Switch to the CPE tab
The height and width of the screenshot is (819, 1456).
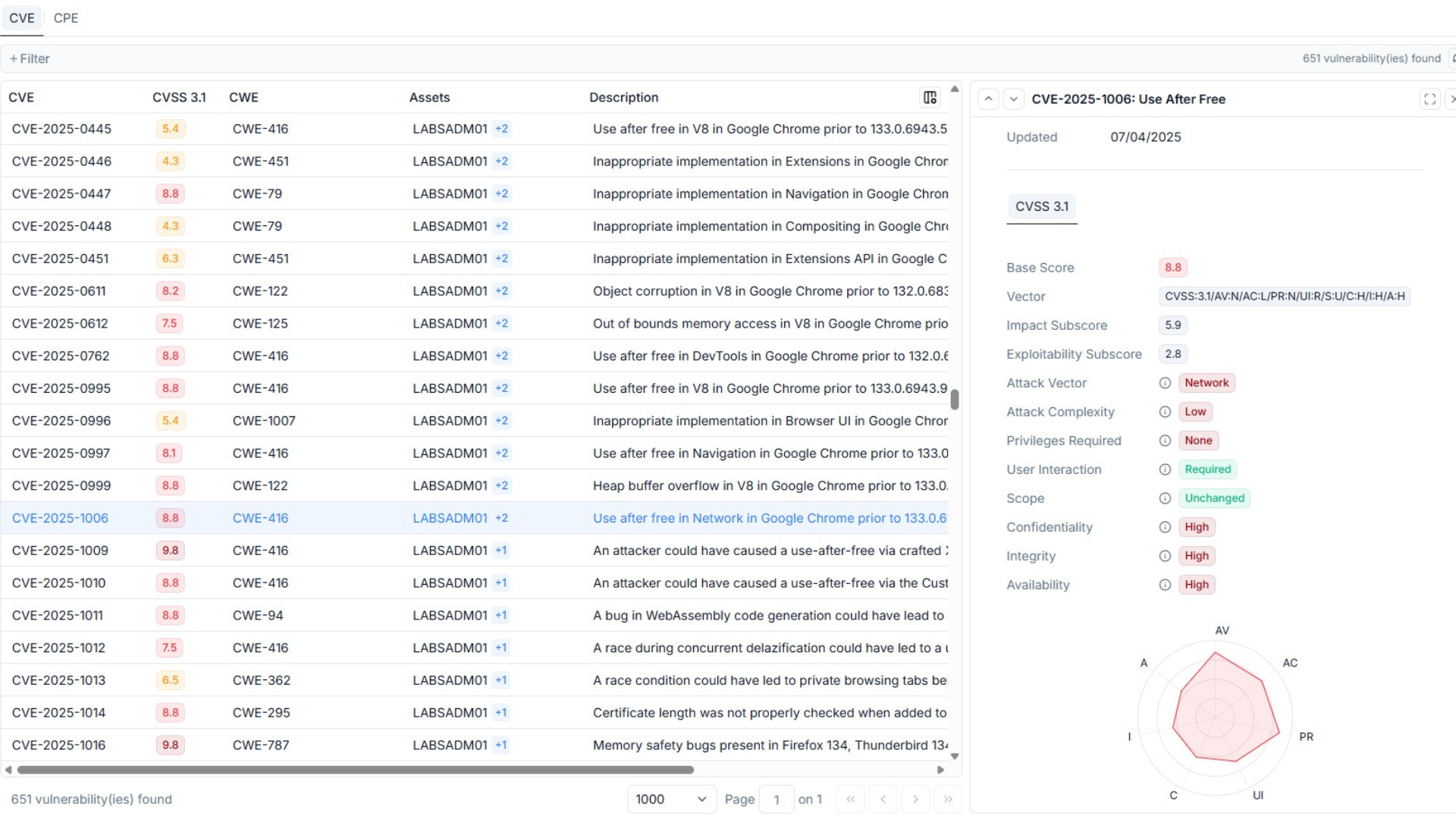(x=65, y=18)
